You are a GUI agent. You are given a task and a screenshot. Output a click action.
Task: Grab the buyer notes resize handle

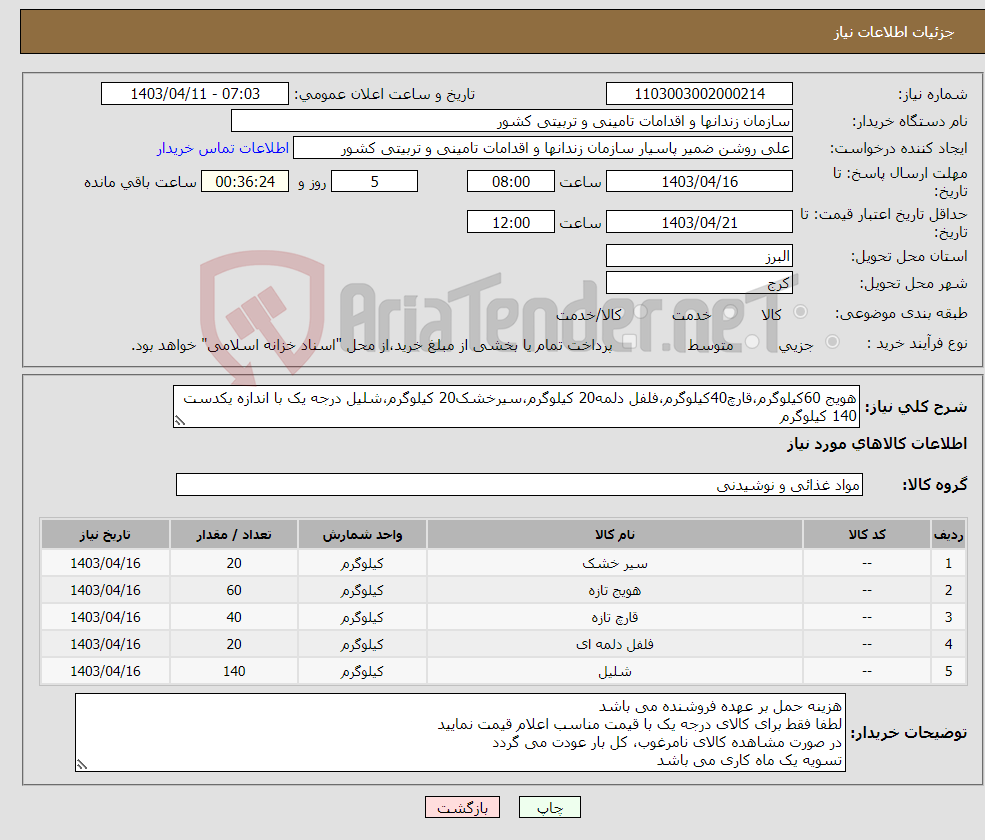point(82,765)
